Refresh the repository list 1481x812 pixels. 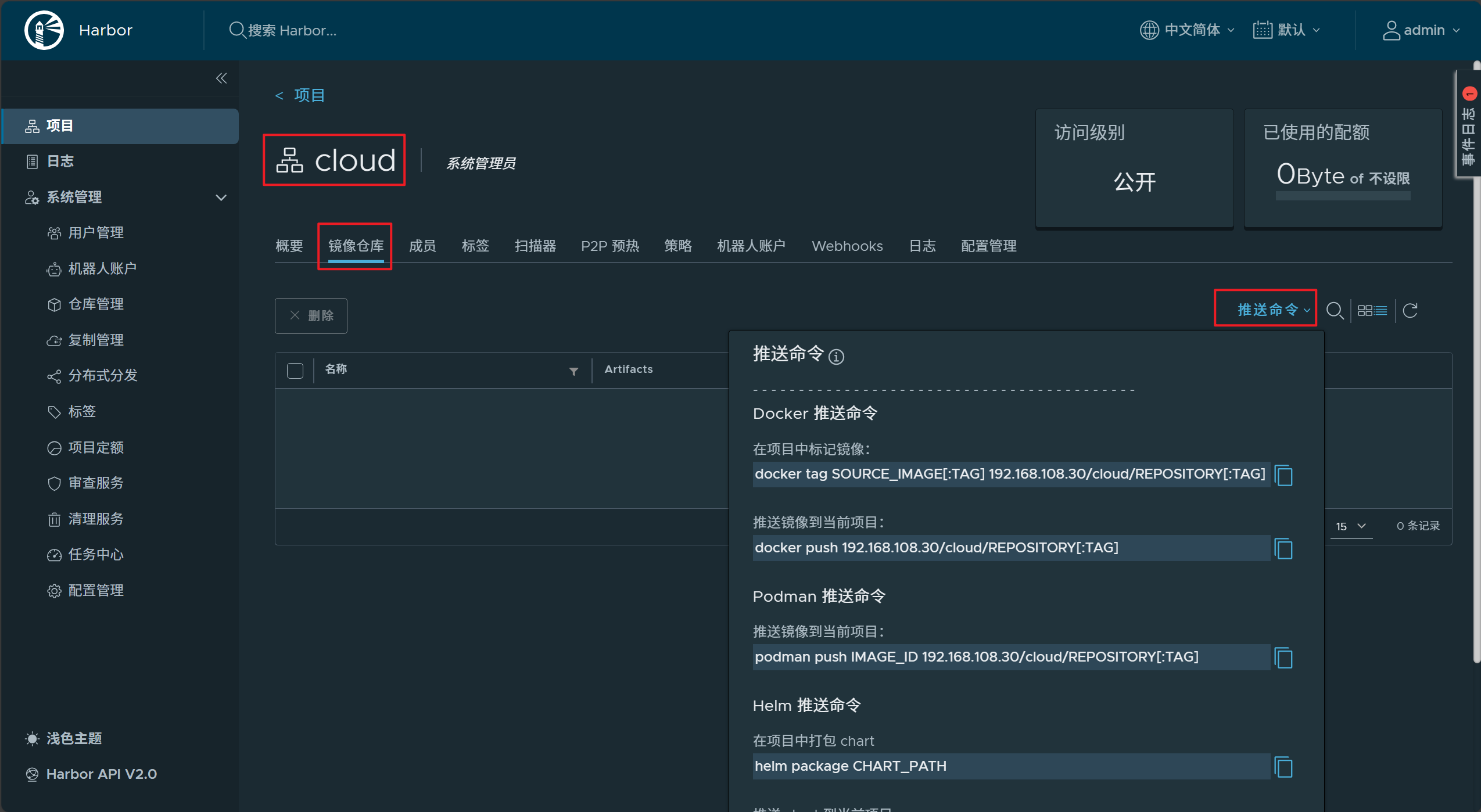pos(1410,311)
